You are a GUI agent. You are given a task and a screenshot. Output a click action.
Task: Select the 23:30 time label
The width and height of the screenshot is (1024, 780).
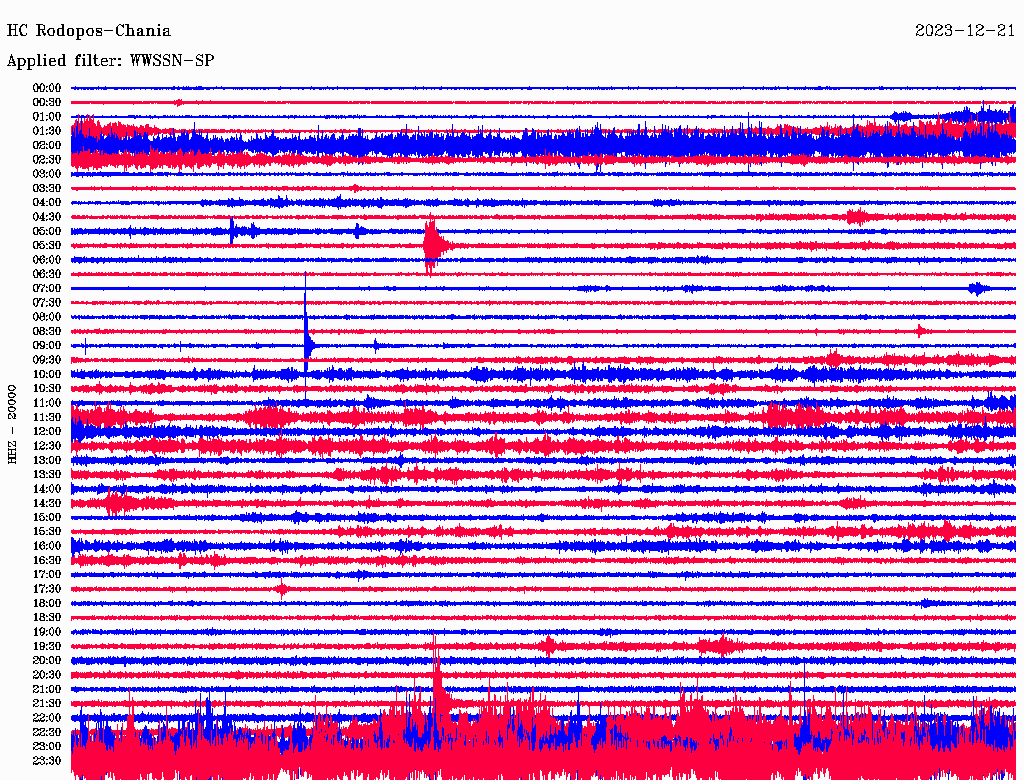pyautogui.click(x=47, y=761)
